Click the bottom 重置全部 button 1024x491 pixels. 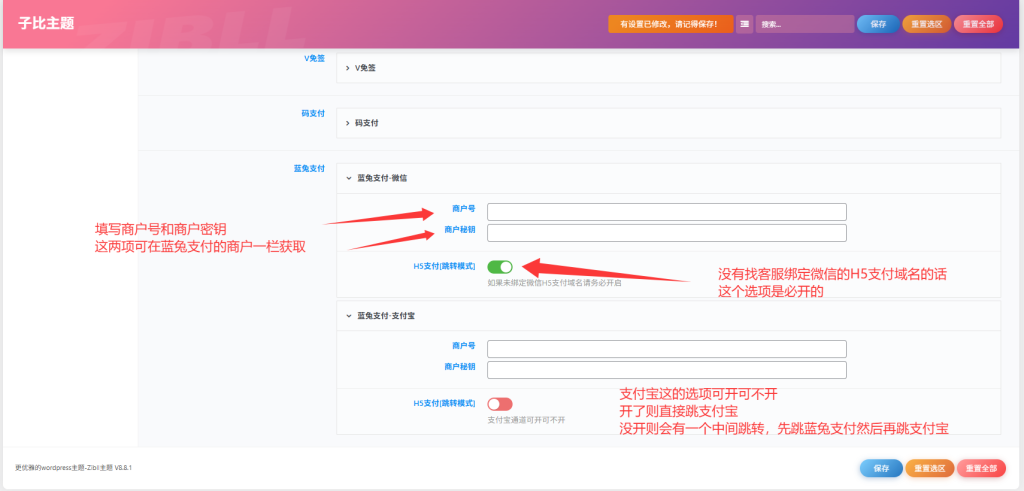point(981,468)
